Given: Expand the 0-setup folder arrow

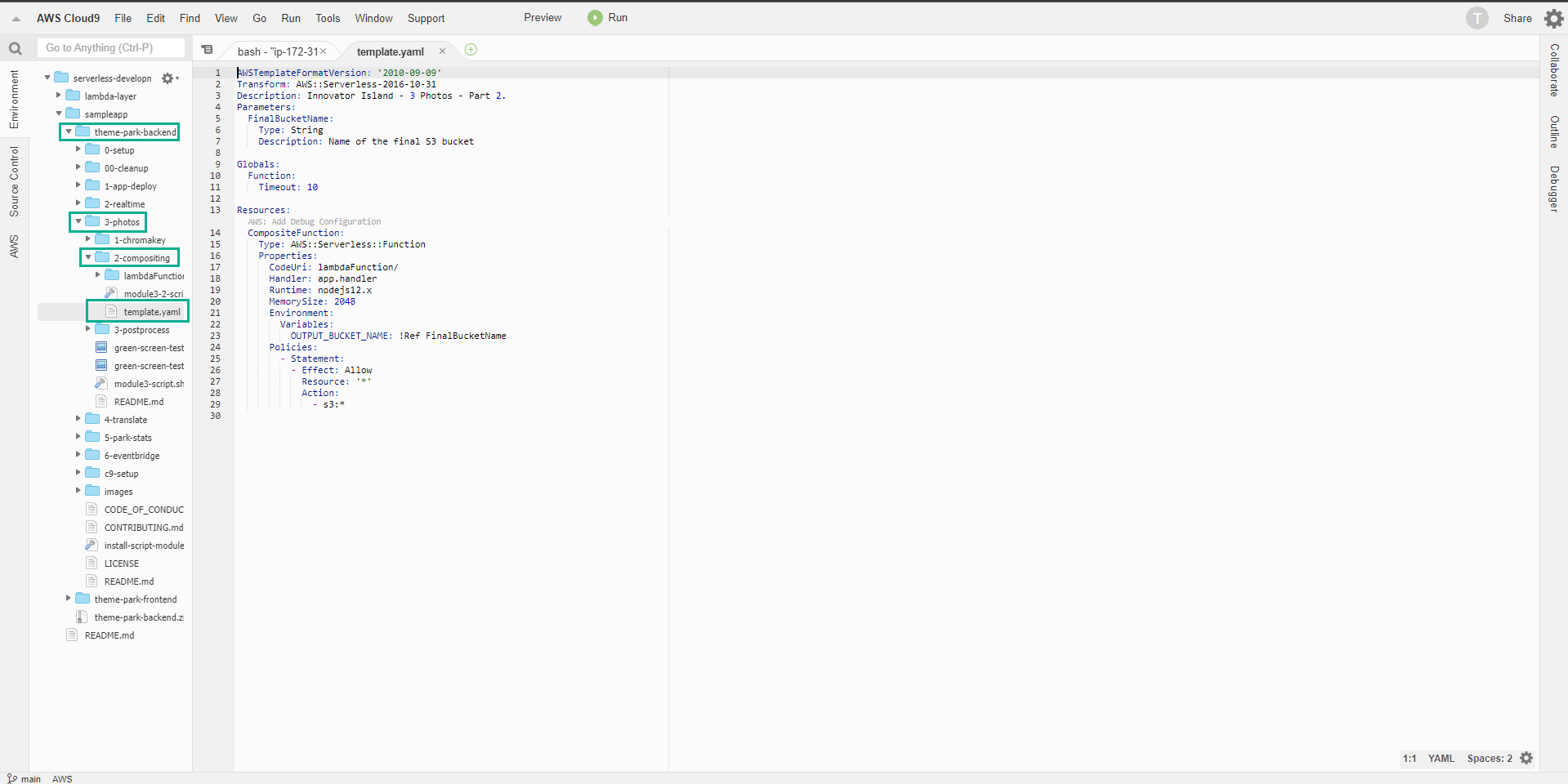Looking at the screenshot, I should pos(78,149).
